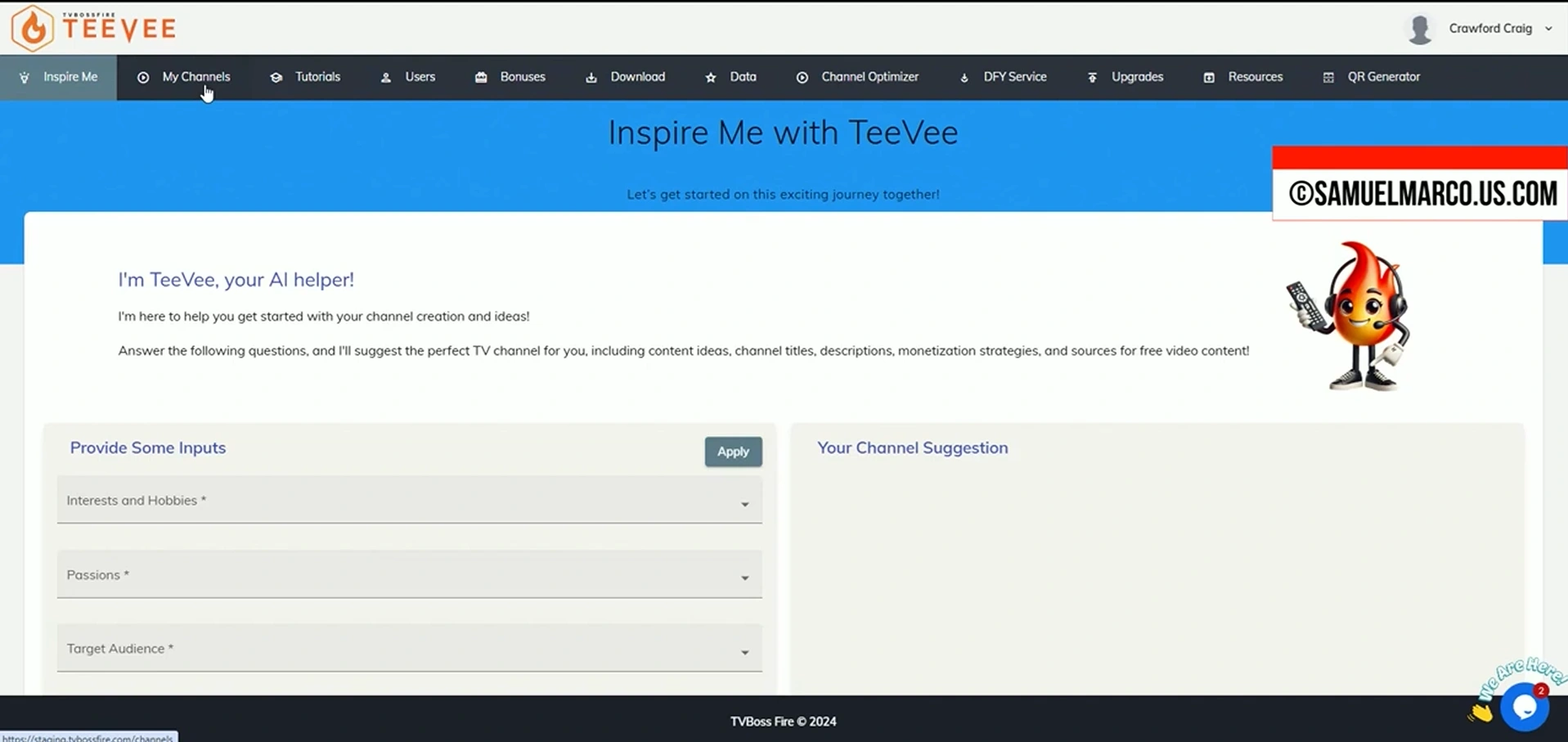Click the TeeVee flame logo icon
The height and width of the screenshot is (742, 1568).
33,29
